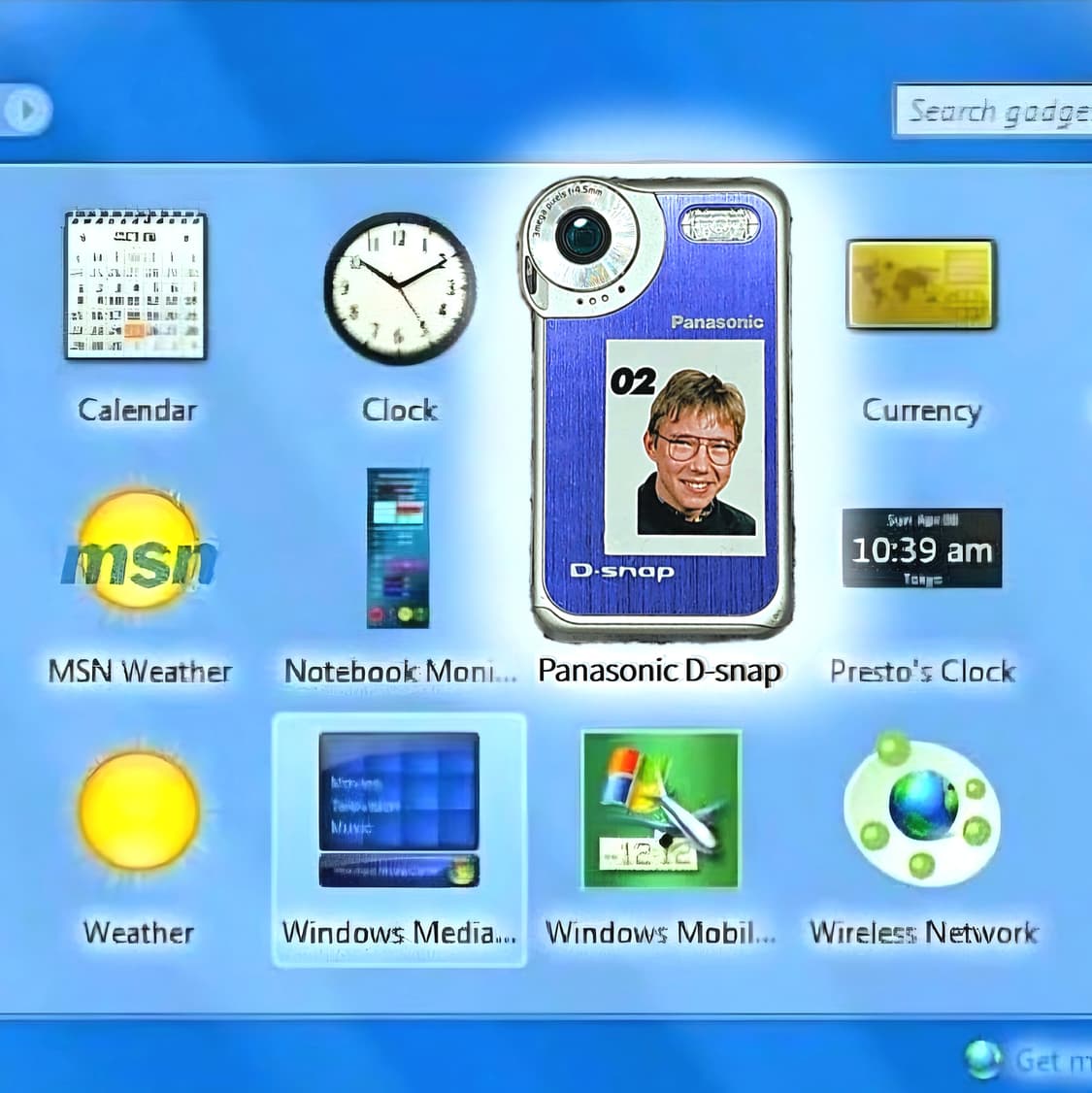This screenshot has height=1093, width=1092.
Task: Choose the Windows Mobile gadget icon
Action: 661,810
